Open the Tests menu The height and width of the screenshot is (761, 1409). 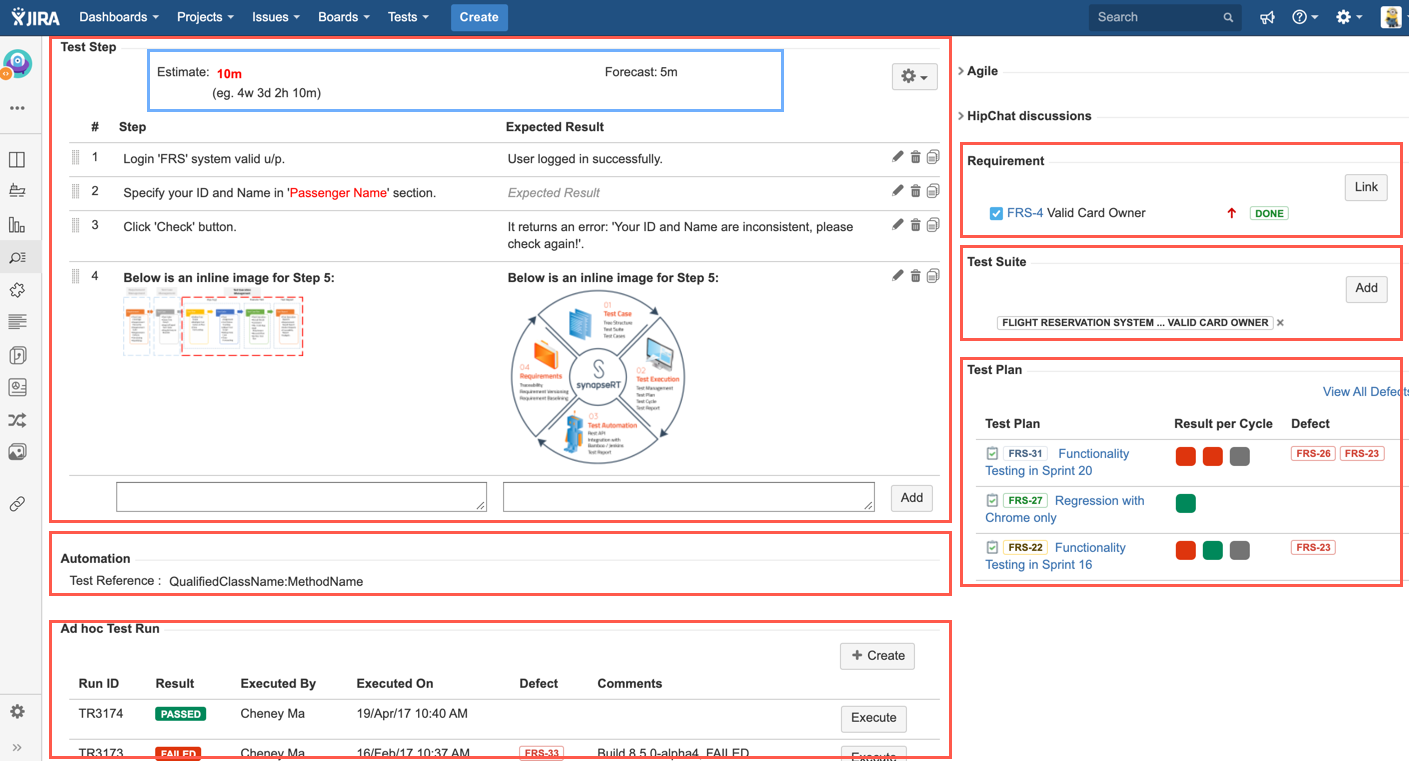(x=408, y=17)
